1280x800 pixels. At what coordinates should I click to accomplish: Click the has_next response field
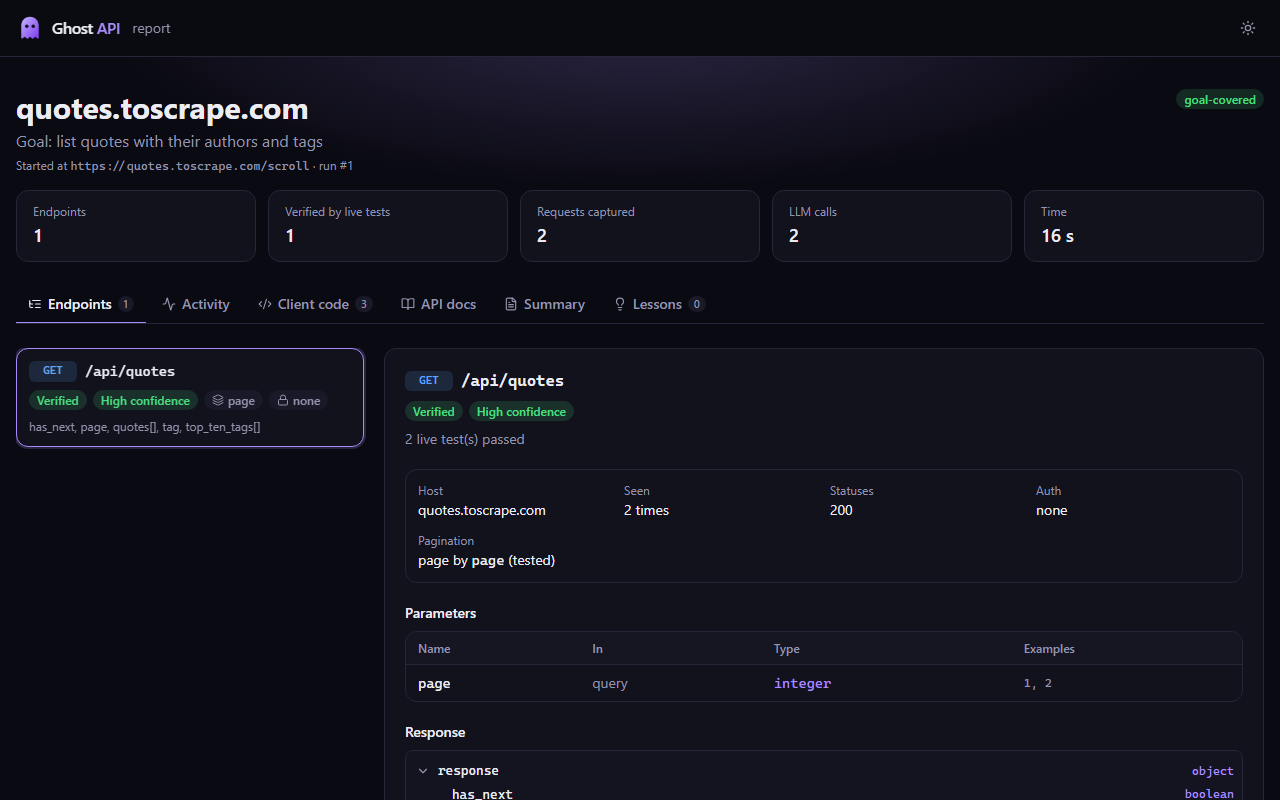482,794
